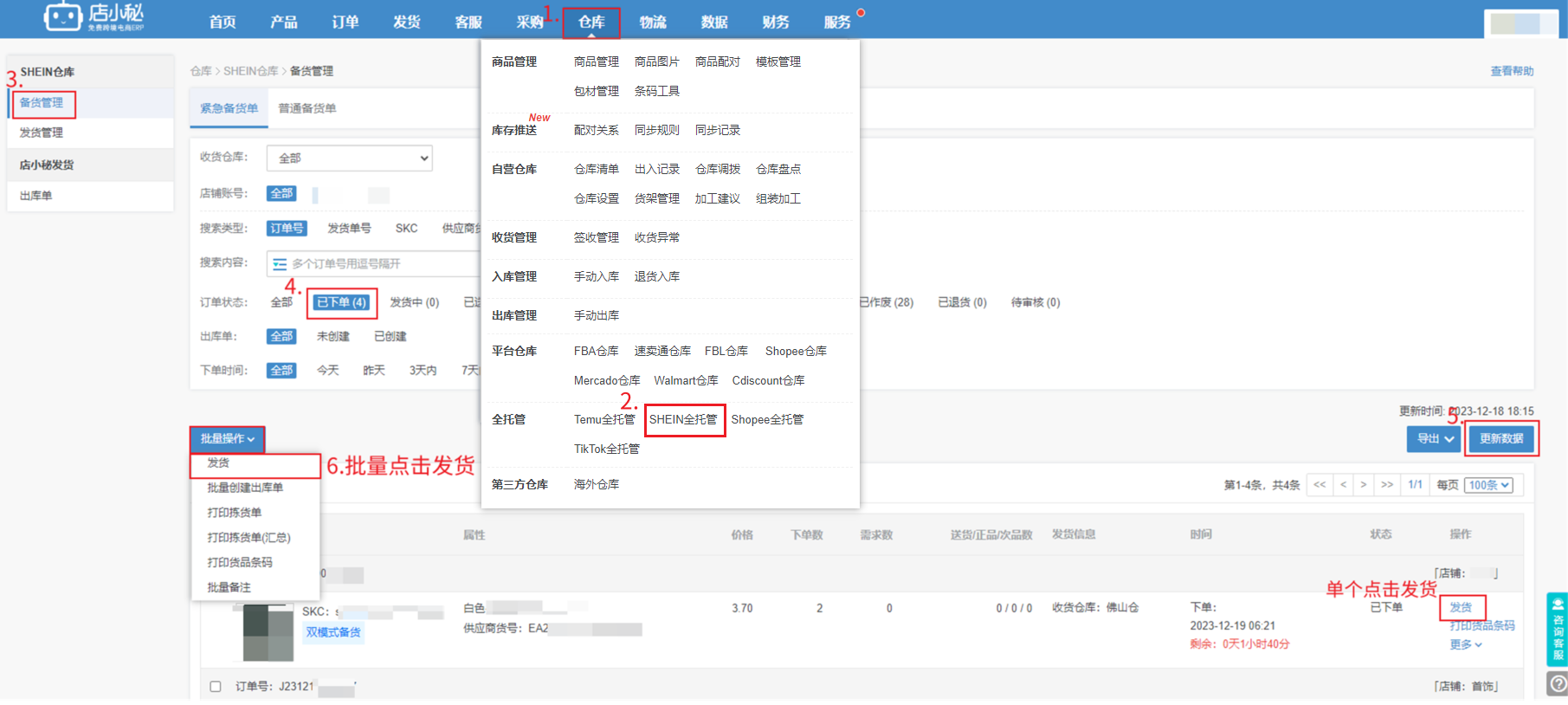1568x705 pixels.
Task: Filter order time by 今天
Action: pos(328,370)
